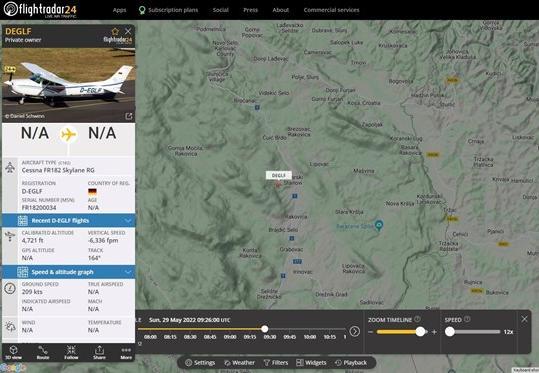
Task: Click the Barjarane Spilje location pin
Action: coord(379,226)
